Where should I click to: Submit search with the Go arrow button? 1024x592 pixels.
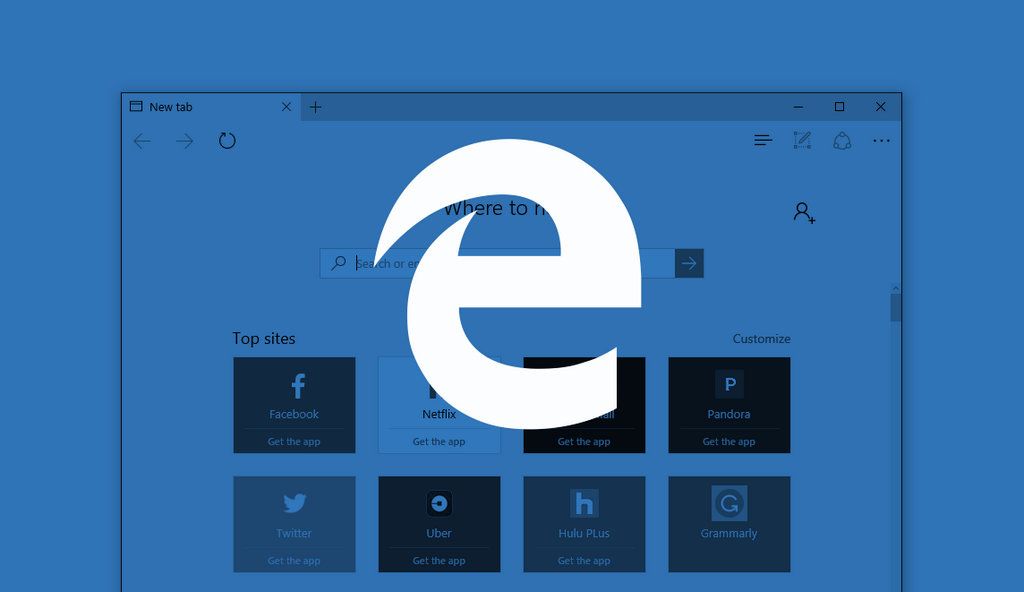tap(689, 262)
